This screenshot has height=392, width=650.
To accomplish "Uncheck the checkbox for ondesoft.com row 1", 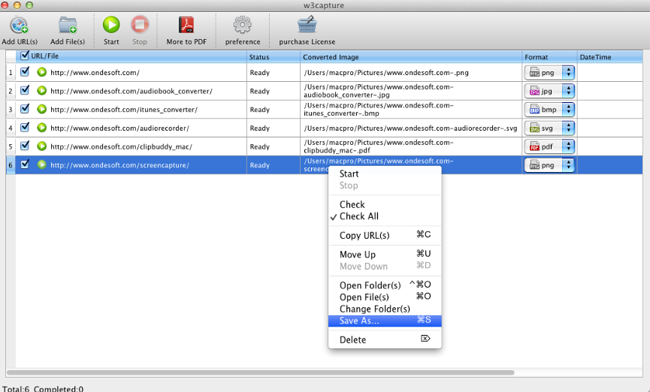I will point(25,71).
